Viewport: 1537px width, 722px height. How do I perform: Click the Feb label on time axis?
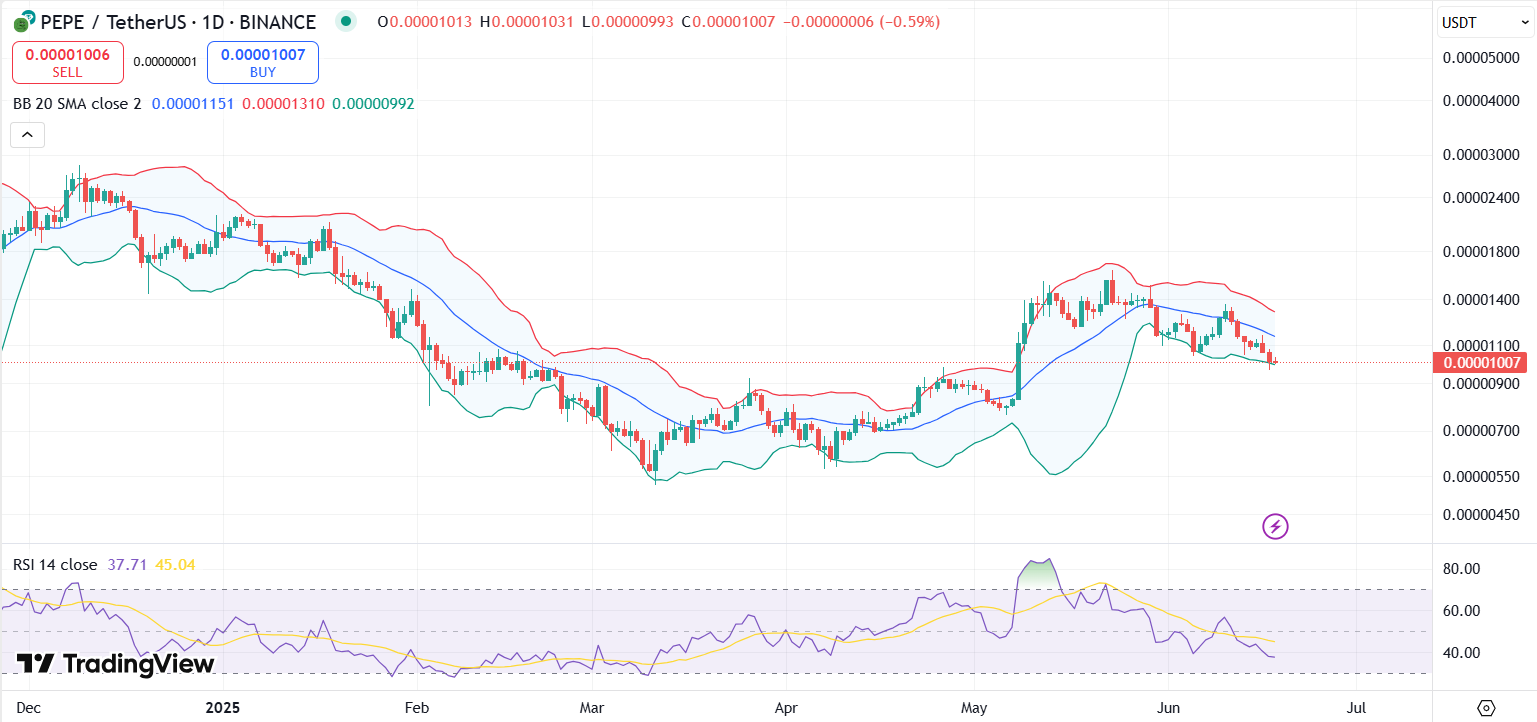point(416,708)
